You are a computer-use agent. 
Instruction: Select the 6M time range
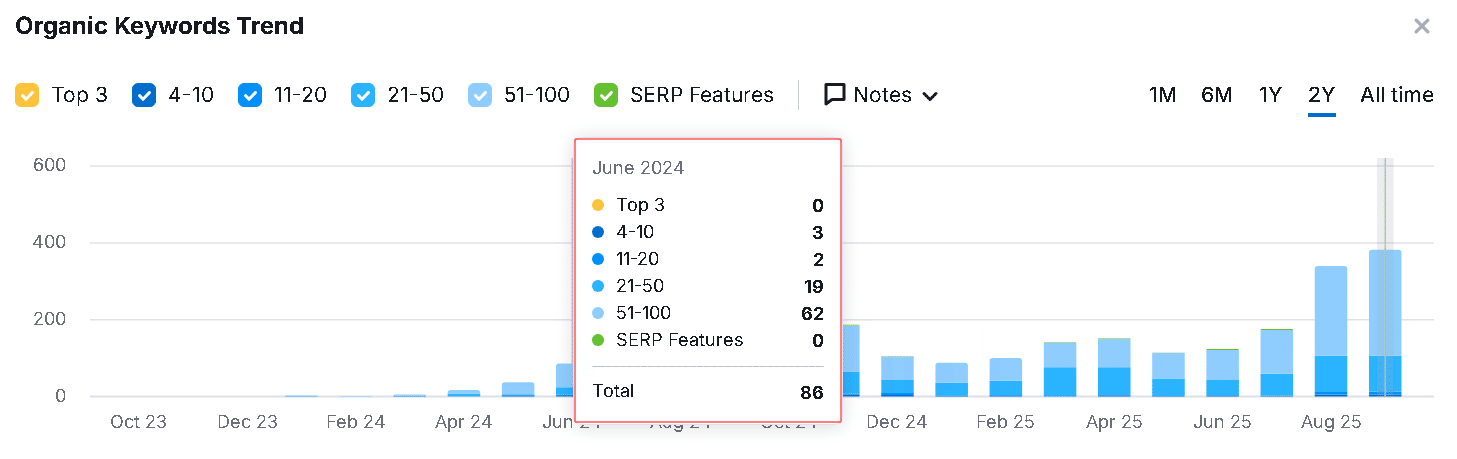pos(1216,95)
